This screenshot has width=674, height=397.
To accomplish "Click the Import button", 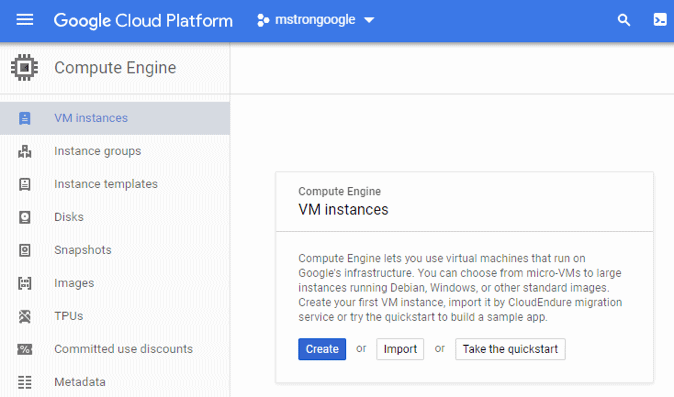I will 400,349.
